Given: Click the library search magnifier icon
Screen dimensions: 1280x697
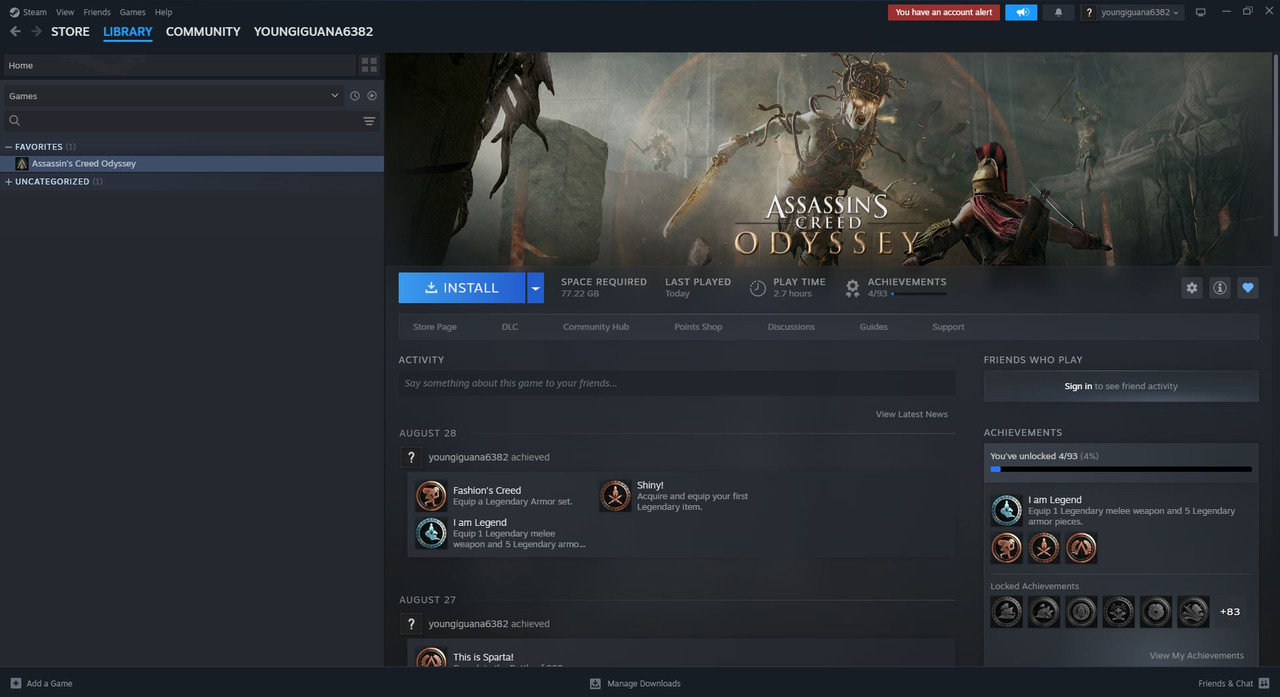Looking at the screenshot, I should coord(14,120).
